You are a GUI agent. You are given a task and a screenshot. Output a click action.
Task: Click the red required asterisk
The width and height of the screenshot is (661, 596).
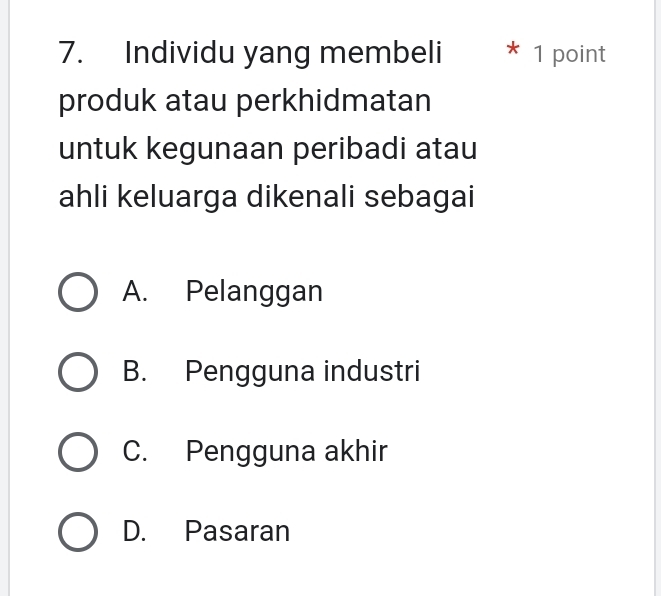[x=513, y=49]
